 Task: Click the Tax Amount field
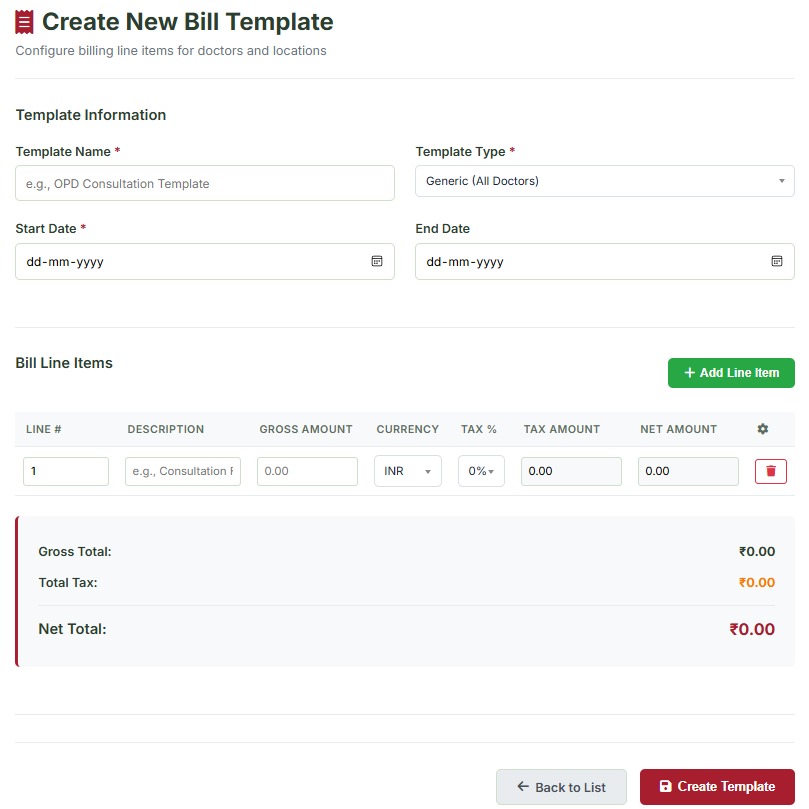coord(571,471)
